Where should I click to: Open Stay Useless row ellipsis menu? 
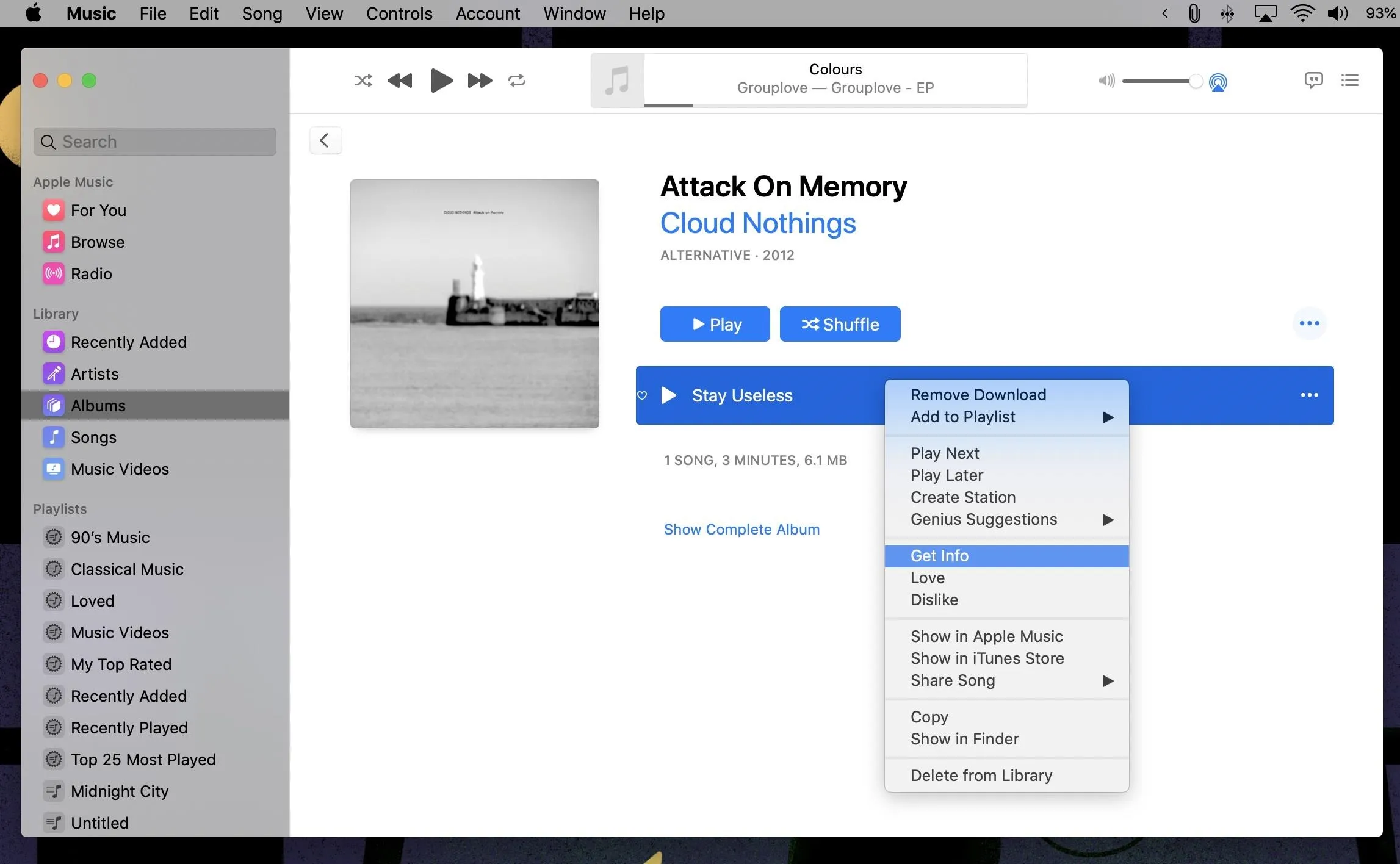coord(1309,395)
